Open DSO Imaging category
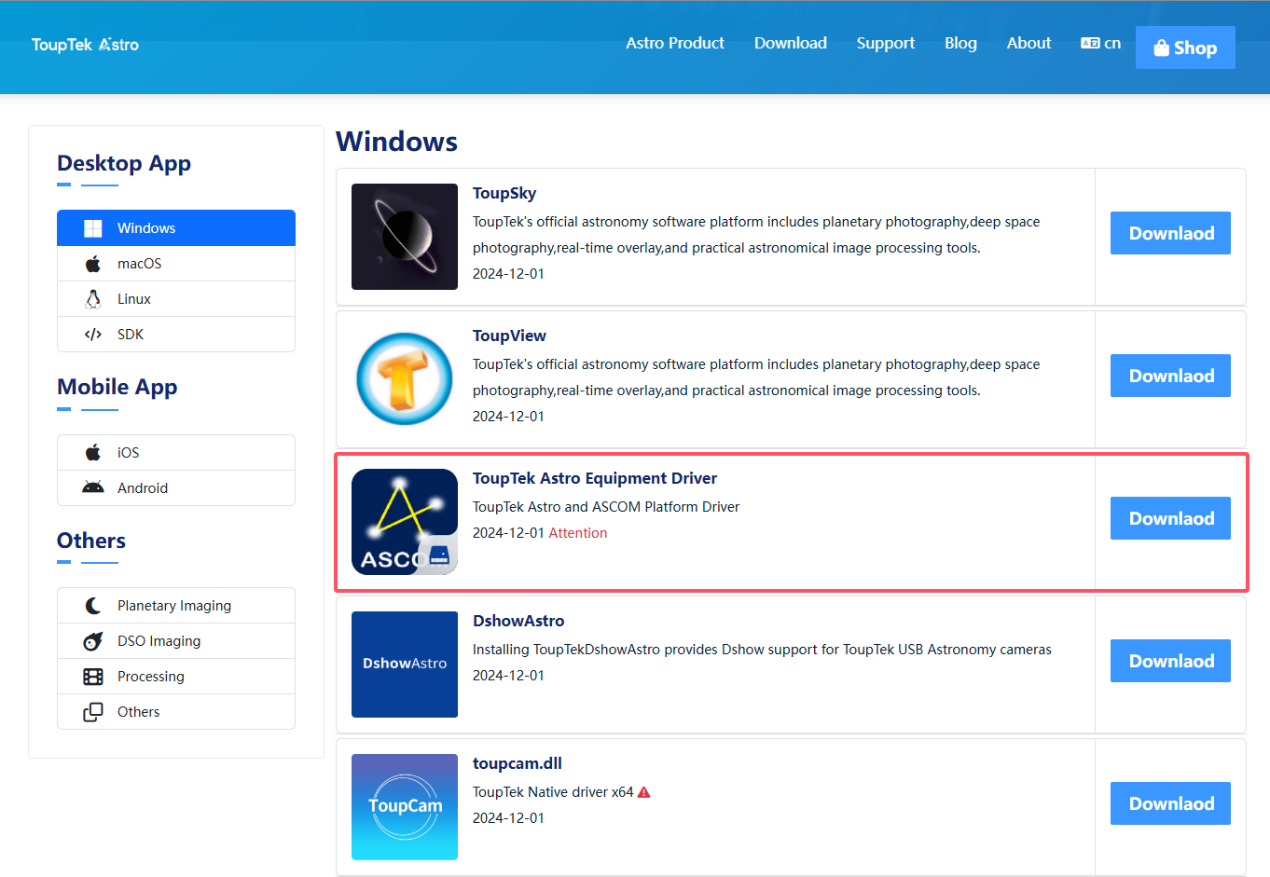The width and height of the screenshot is (1270, 877). (176, 641)
